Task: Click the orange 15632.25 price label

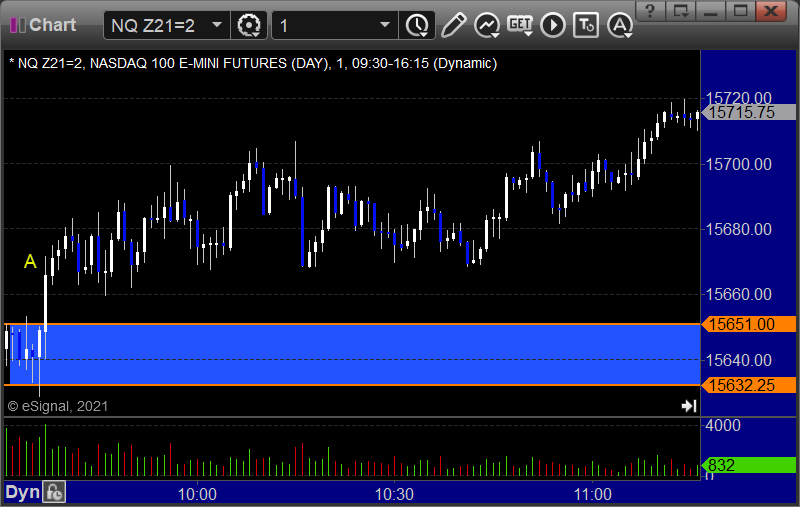Action: pos(749,385)
